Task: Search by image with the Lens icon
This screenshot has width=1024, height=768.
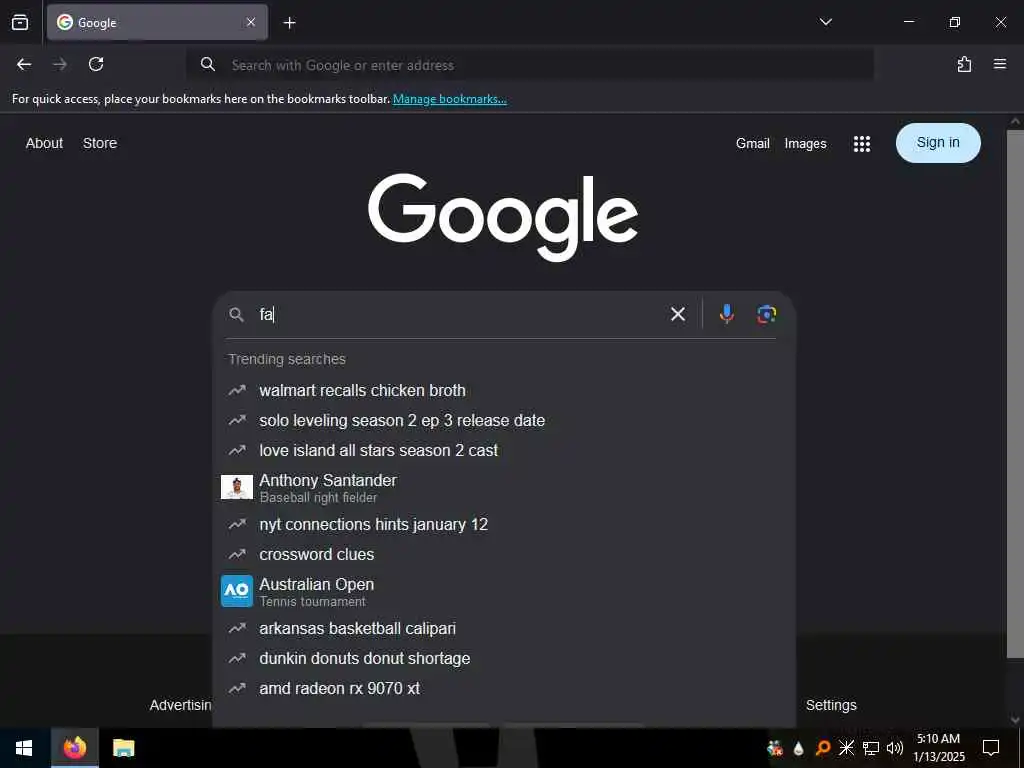Action: click(767, 314)
